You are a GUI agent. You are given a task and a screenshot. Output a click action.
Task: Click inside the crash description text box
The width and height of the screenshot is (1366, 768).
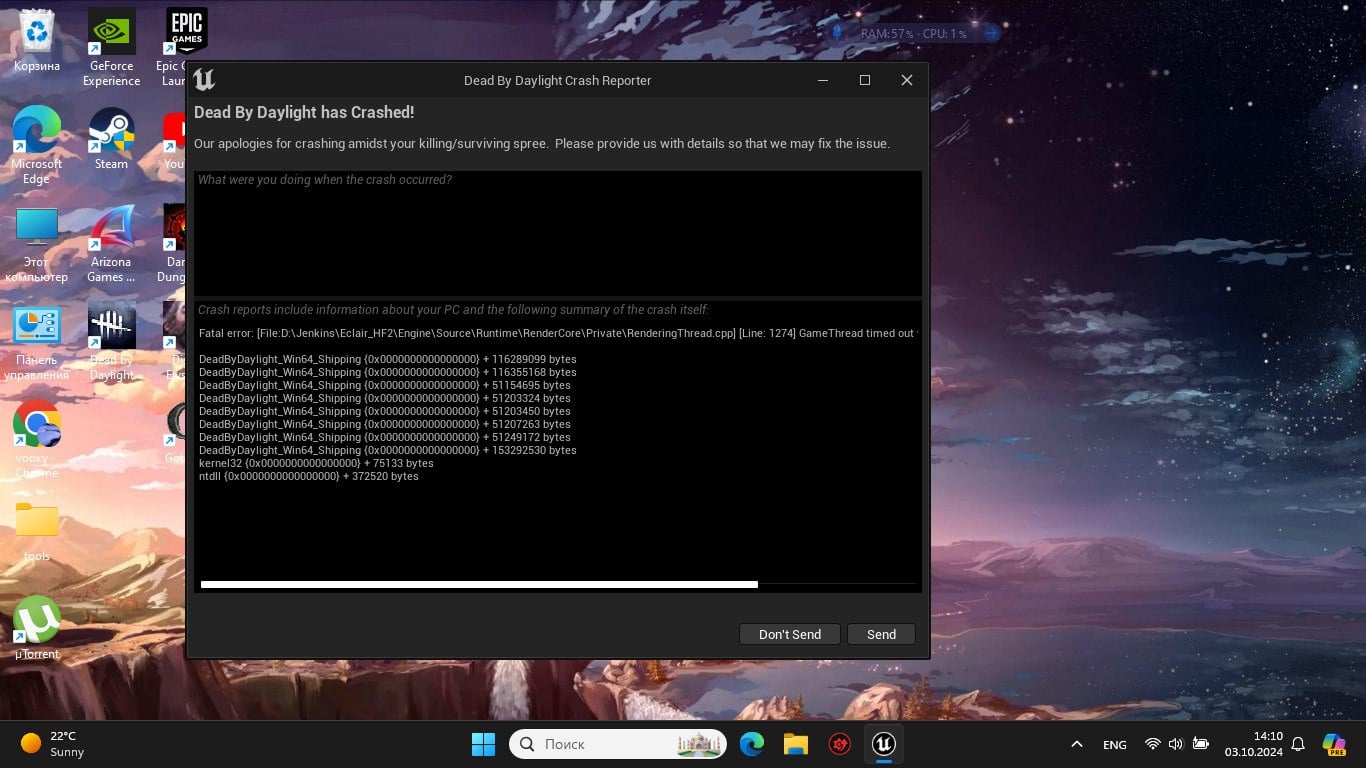pyautogui.click(x=557, y=233)
